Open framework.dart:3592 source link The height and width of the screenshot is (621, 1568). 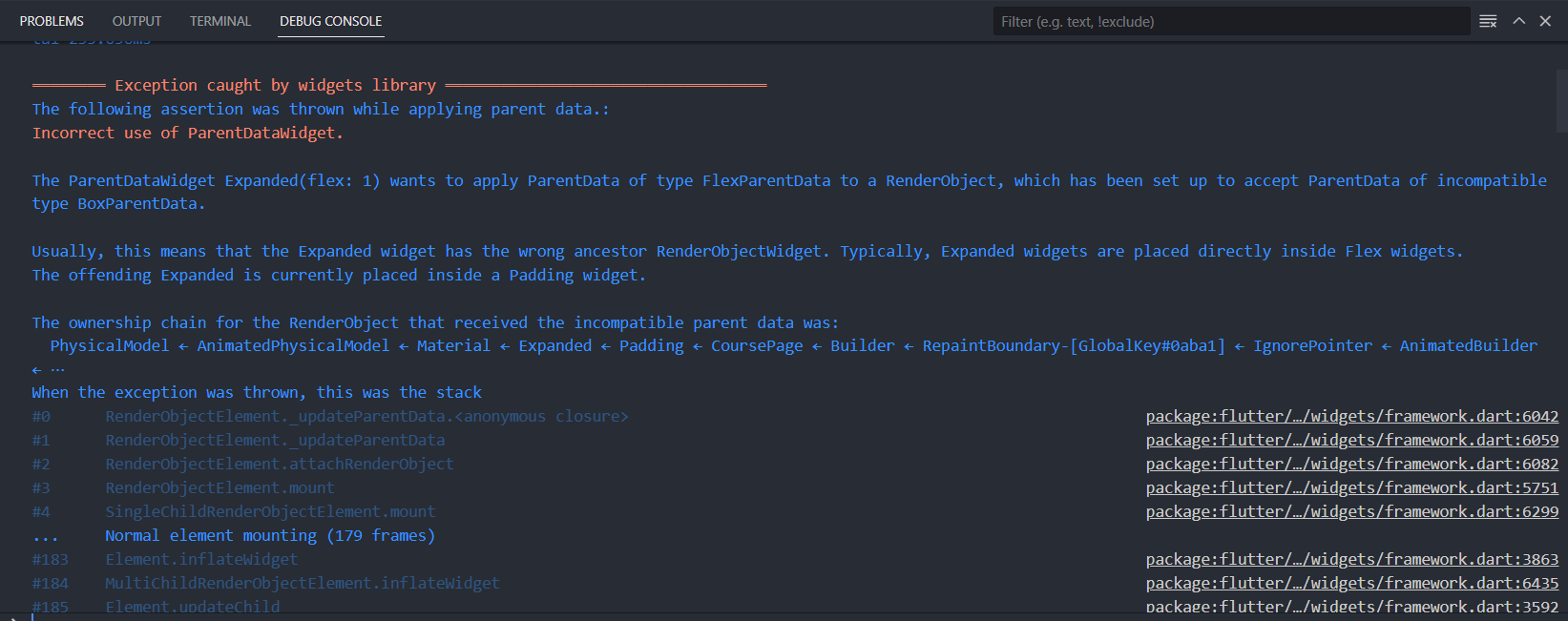pyautogui.click(x=1350, y=607)
